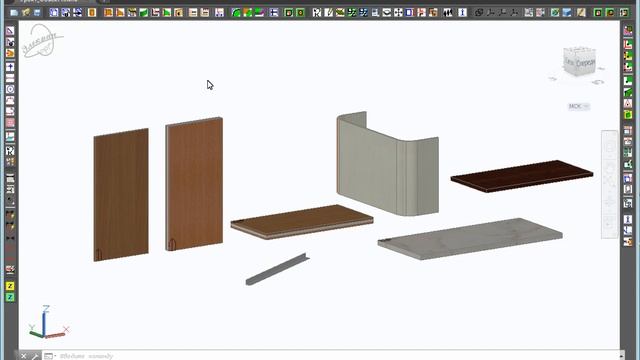Screen dimensions: 640x360
Task: Select the horizontal brown shelf in center
Action: coord(302,222)
